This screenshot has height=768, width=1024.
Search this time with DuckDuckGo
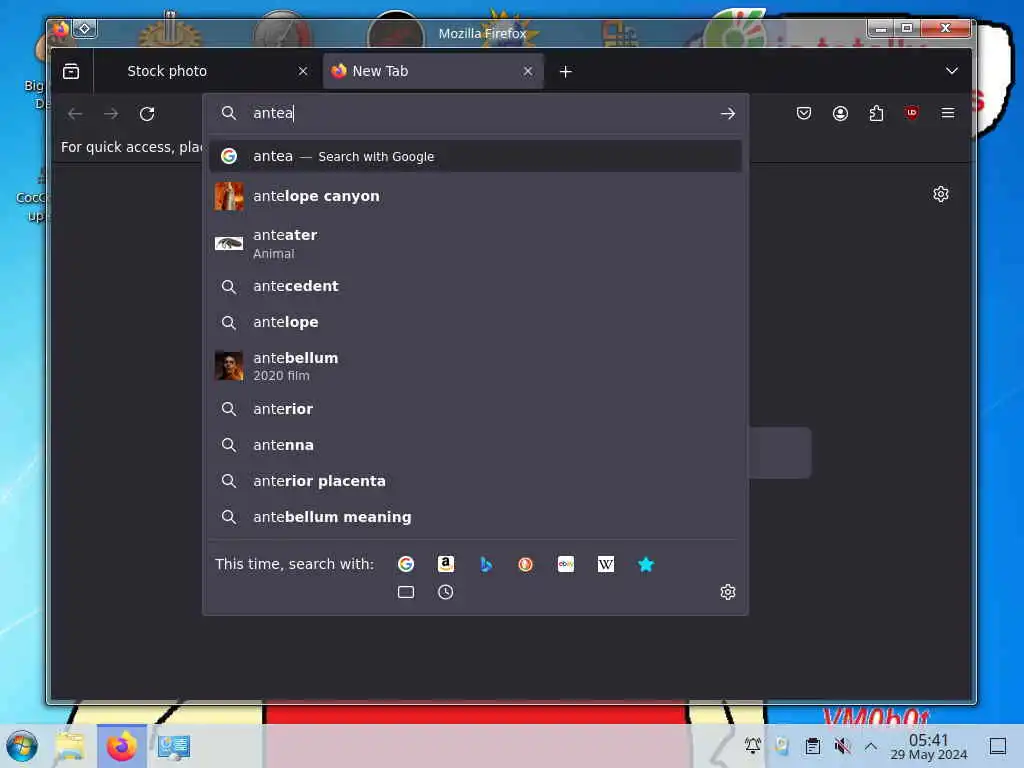(525, 564)
